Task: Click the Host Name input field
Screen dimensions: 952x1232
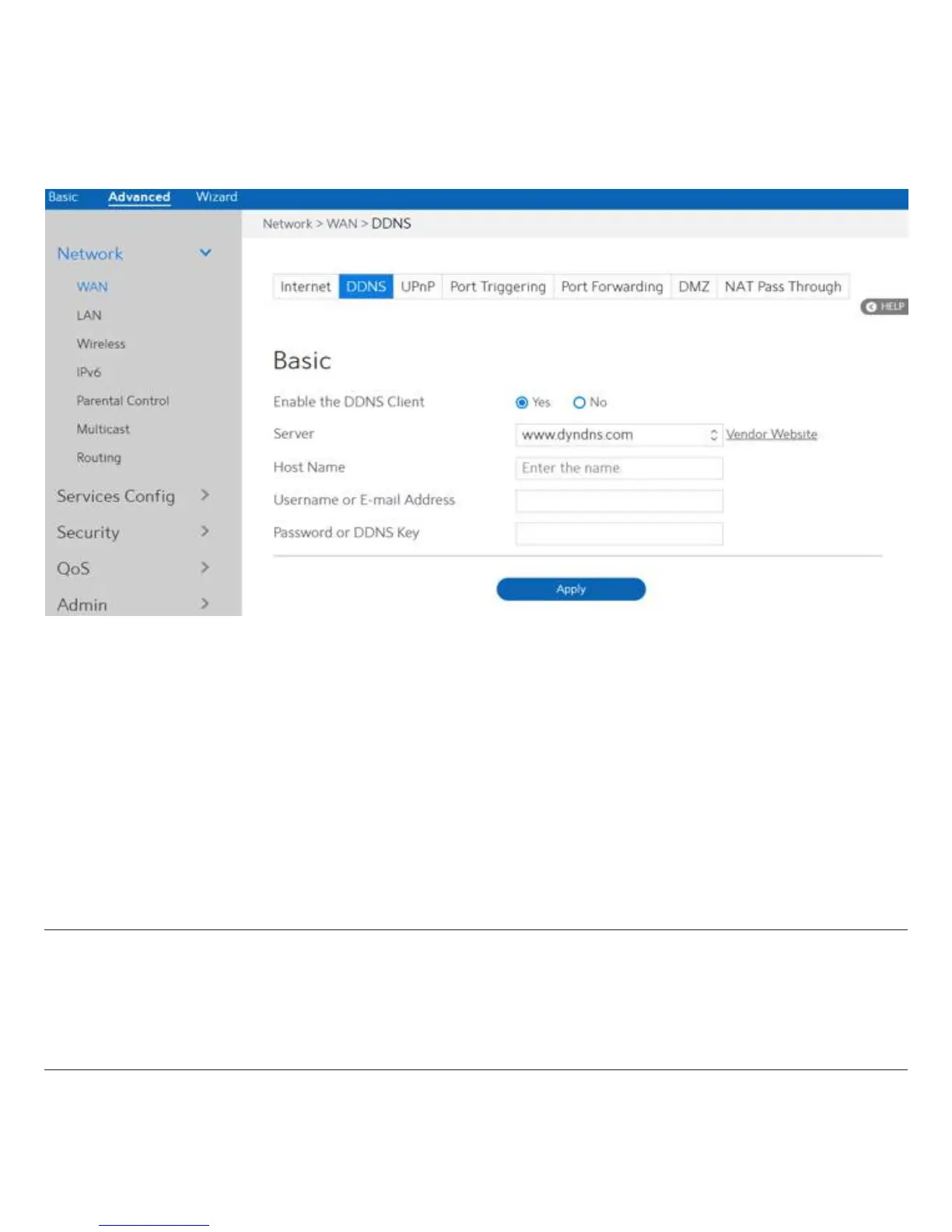Action: (x=619, y=467)
